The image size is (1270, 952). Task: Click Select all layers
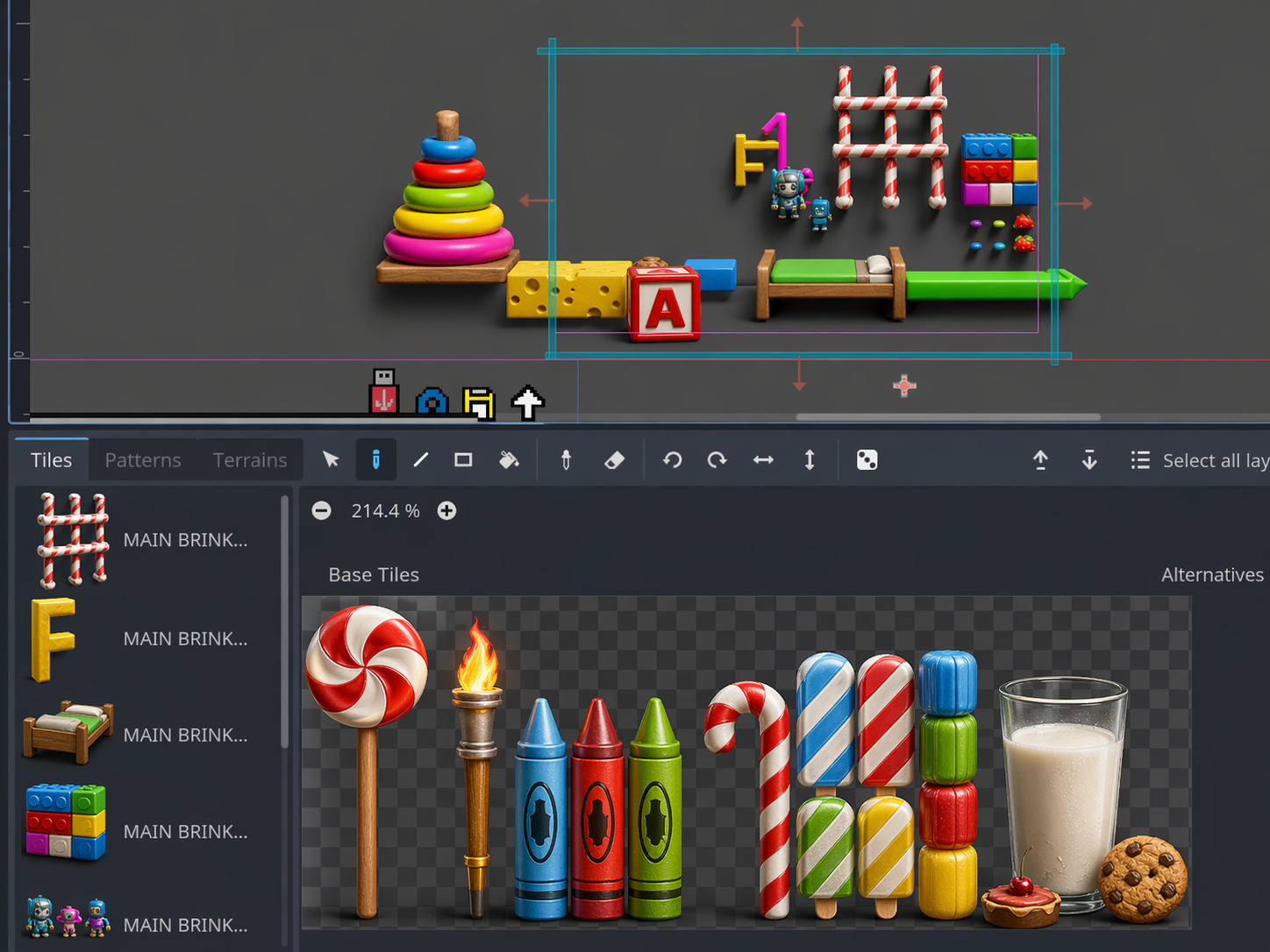[x=1200, y=460]
